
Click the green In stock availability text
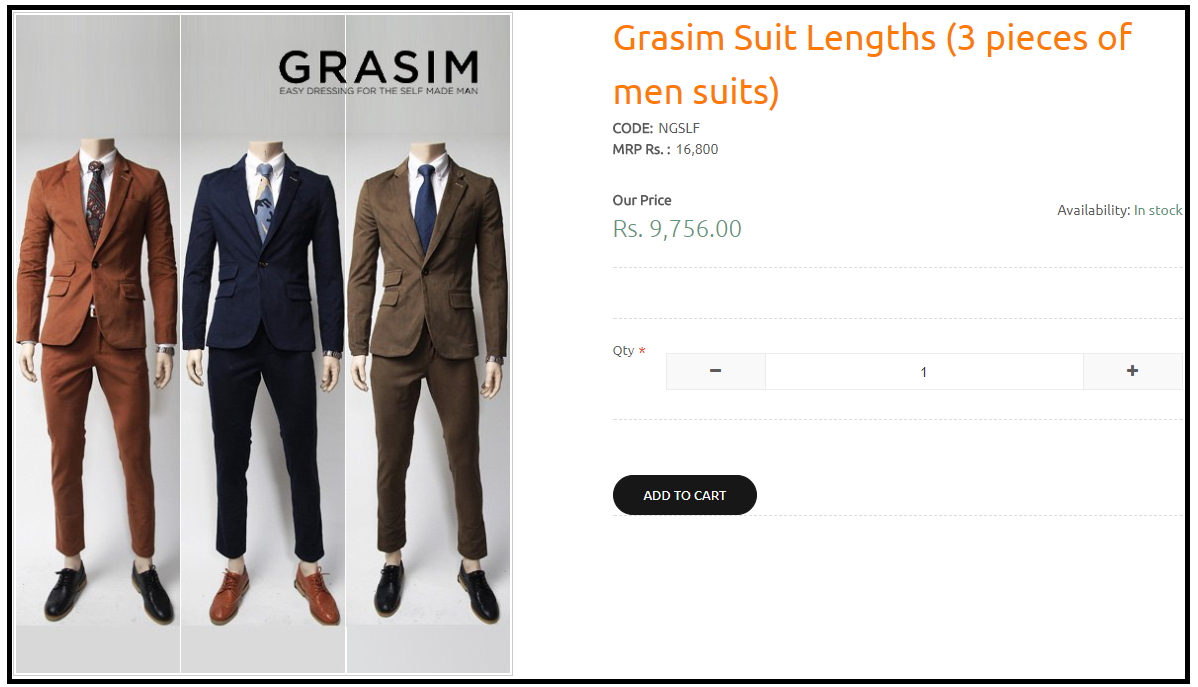pos(1157,211)
